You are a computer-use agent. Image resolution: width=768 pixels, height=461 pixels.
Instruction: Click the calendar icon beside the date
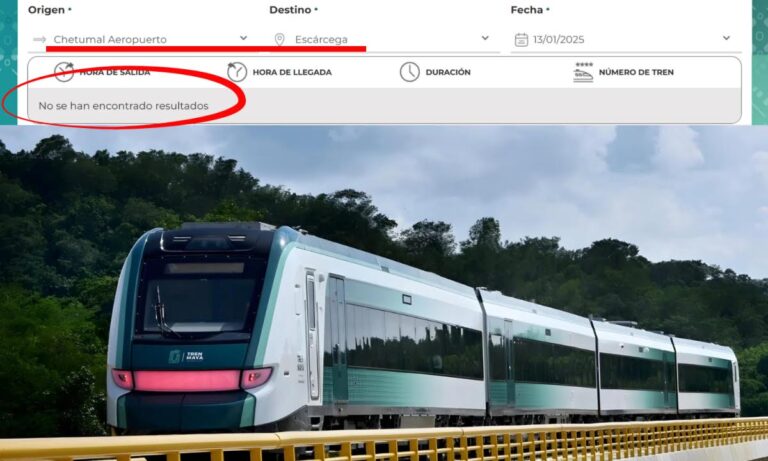(x=521, y=40)
